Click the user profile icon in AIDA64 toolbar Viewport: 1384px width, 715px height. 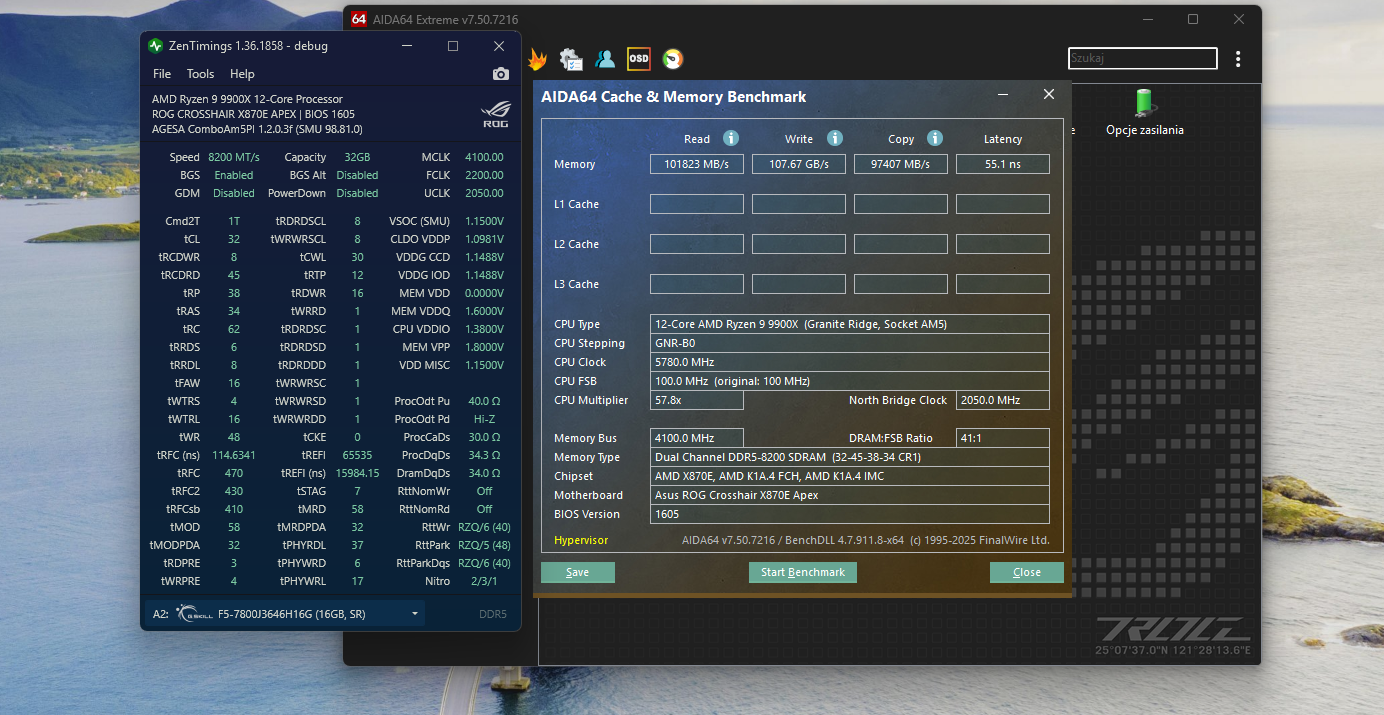click(605, 59)
